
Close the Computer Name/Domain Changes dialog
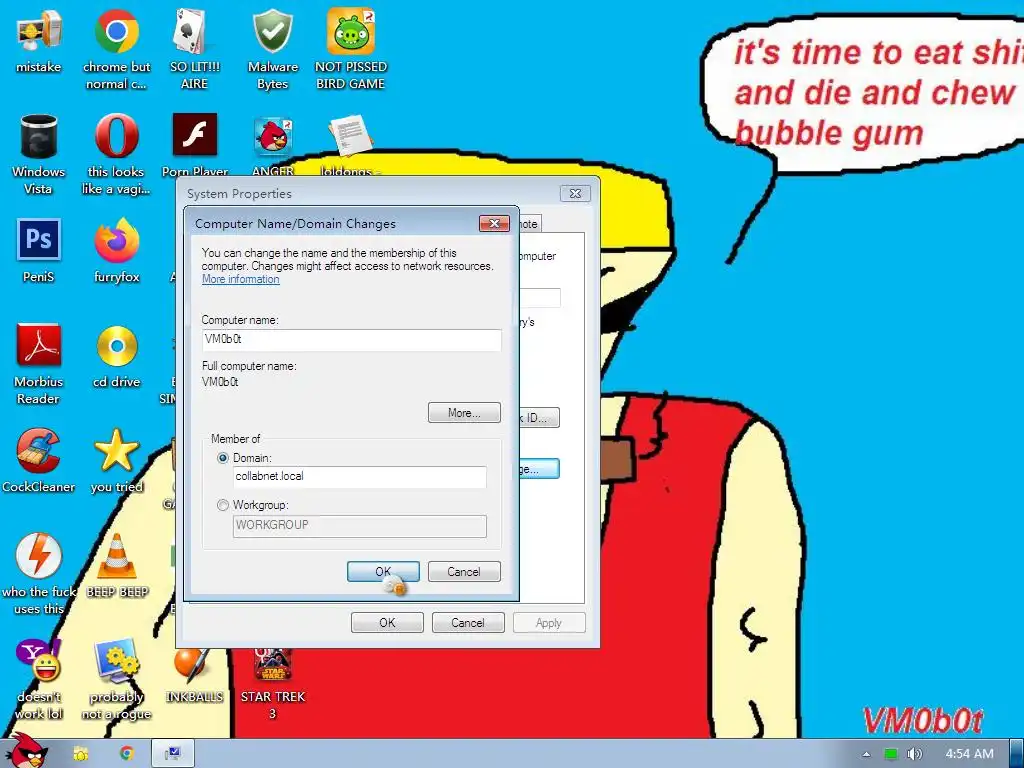(x=494, y=223)
